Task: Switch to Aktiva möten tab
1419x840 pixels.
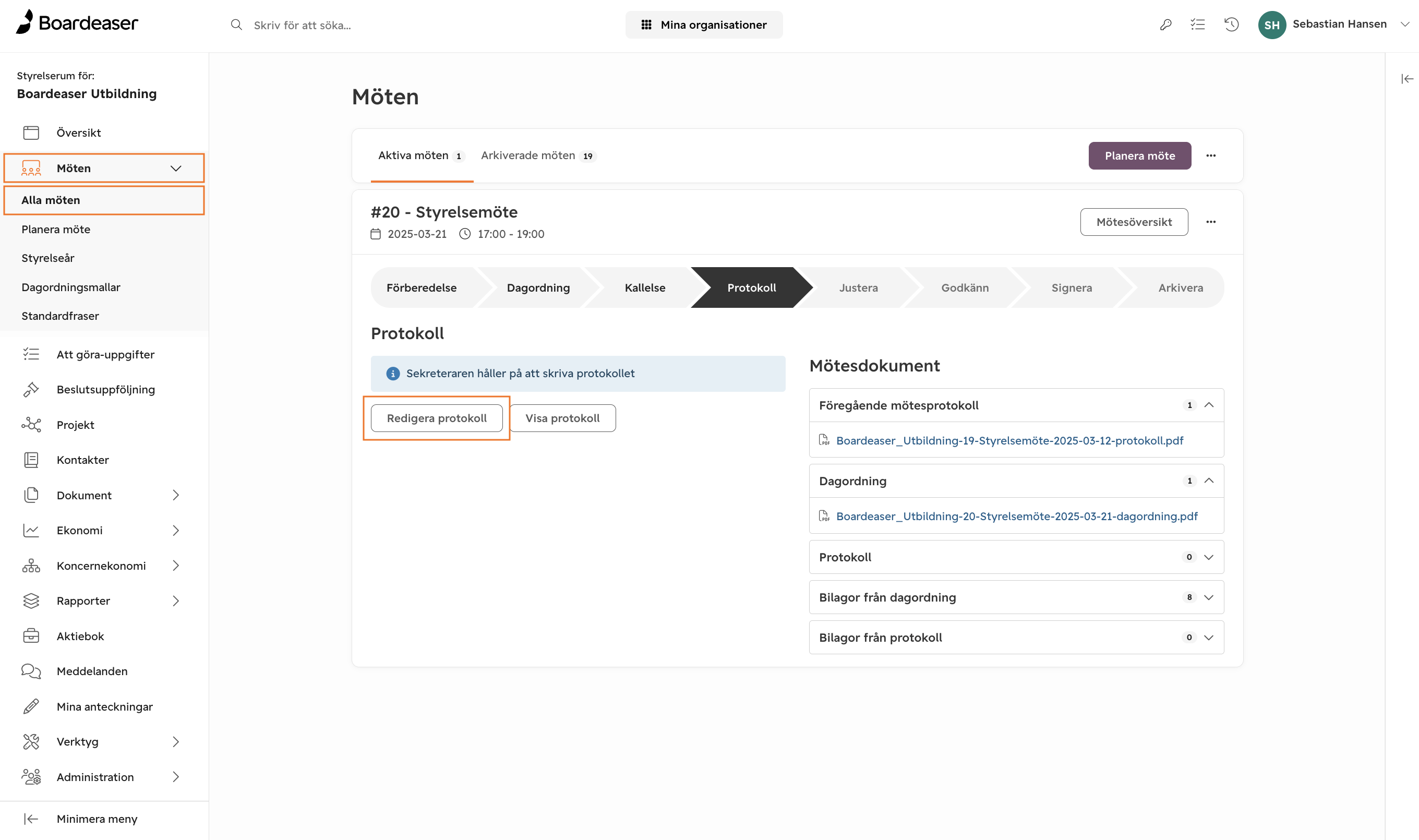Action: [x=421, y=155]
